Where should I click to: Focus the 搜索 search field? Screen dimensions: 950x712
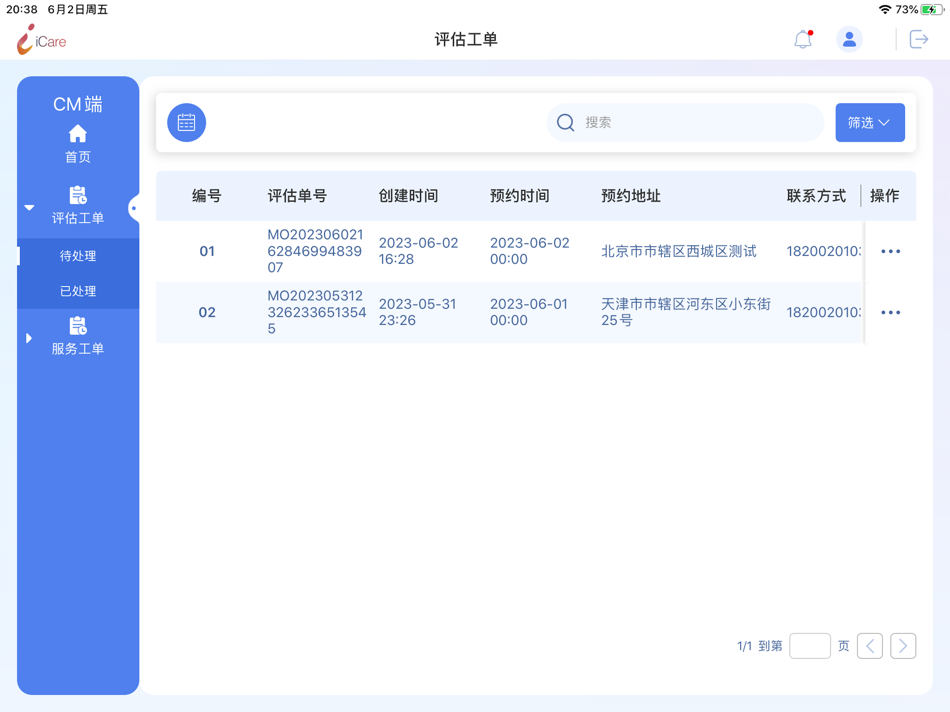coord(685,122)
